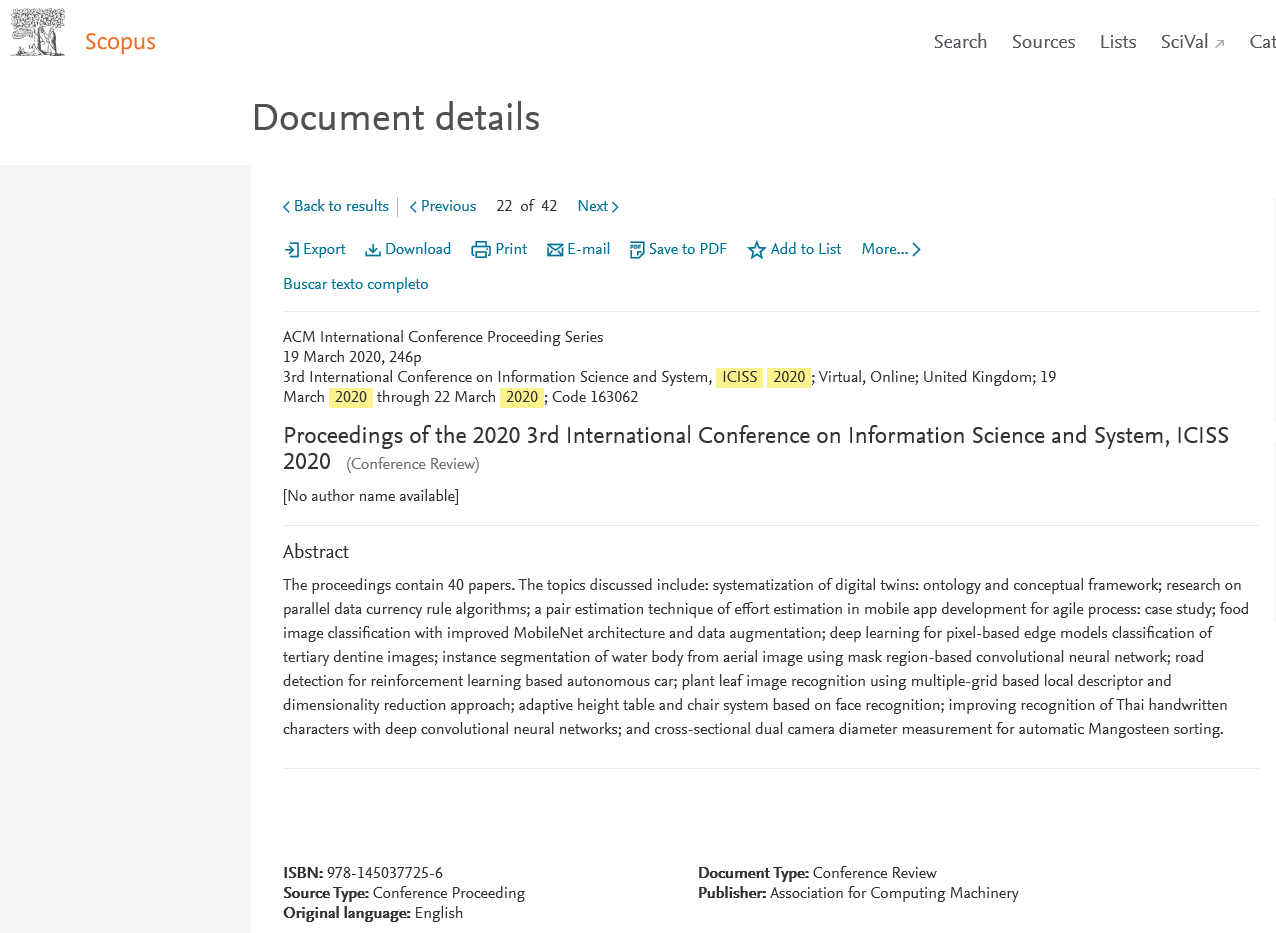The image size is (1276, 933).
Task: Click Original language English value
Action: point(439,914)
